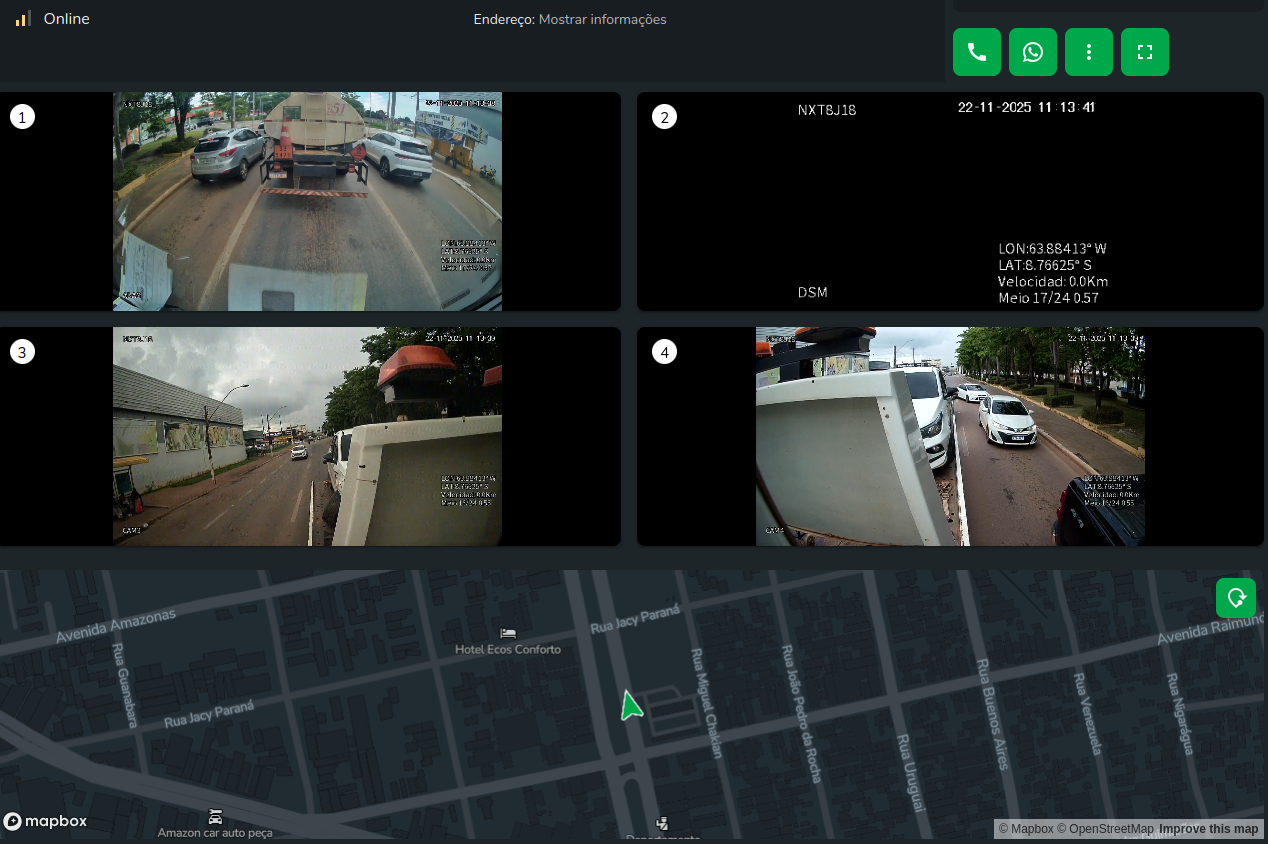
Task: Select camera 1 front road feed
Action: [307, 202]
